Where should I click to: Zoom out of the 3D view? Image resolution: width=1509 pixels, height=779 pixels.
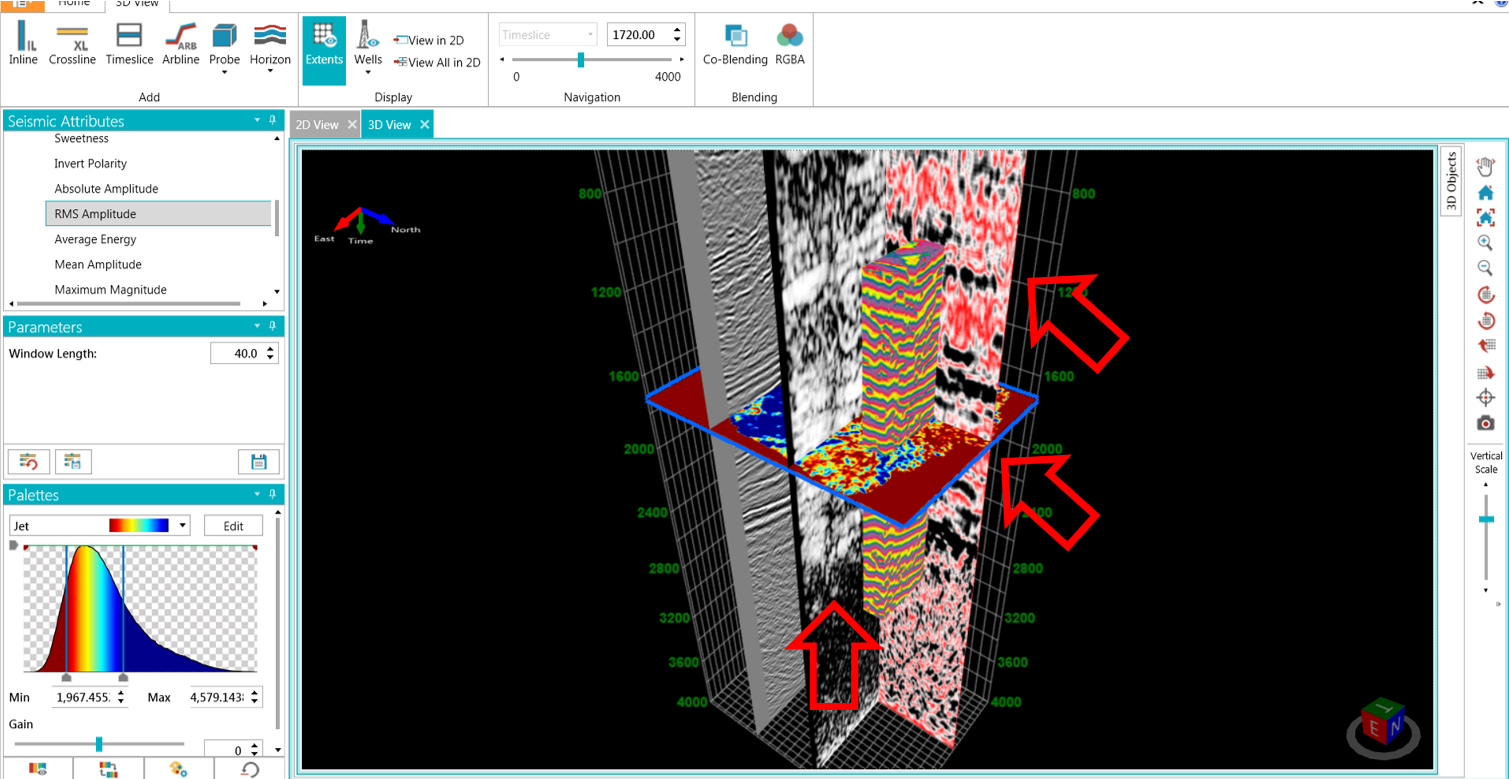[1485, 268]
